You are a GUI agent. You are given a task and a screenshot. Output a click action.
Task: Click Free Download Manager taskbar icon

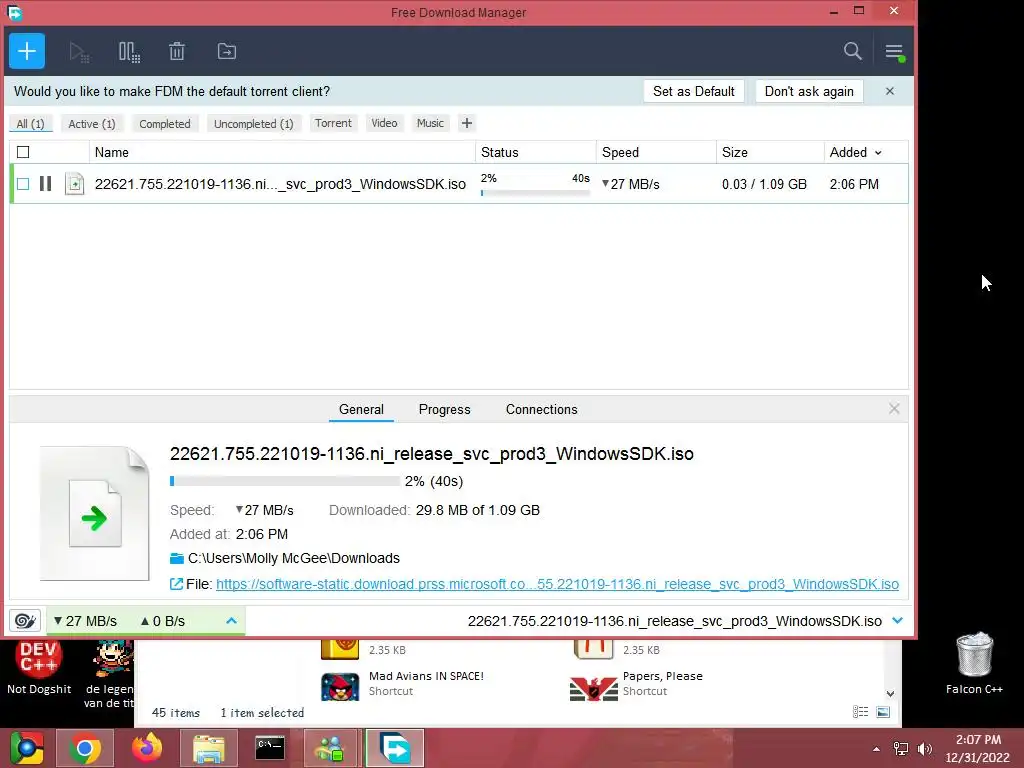coord(395,748)
